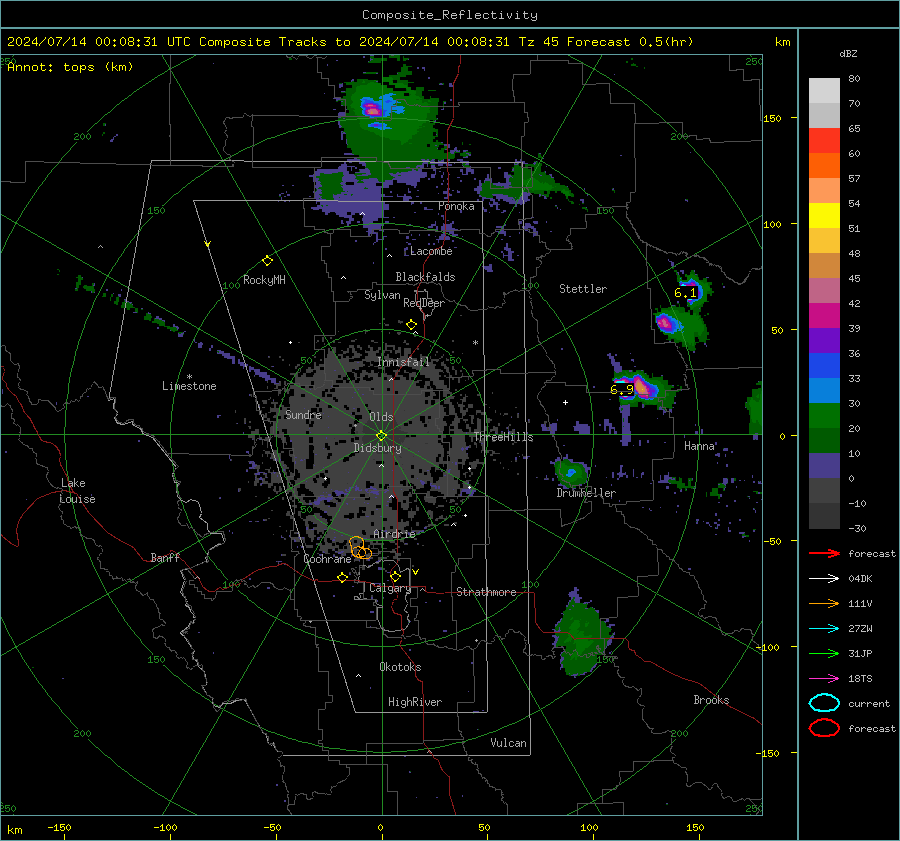The width and height of the screenshot is (900, 841).
Task: Click the storm cell core labeled 6.9
Action: 642,387
